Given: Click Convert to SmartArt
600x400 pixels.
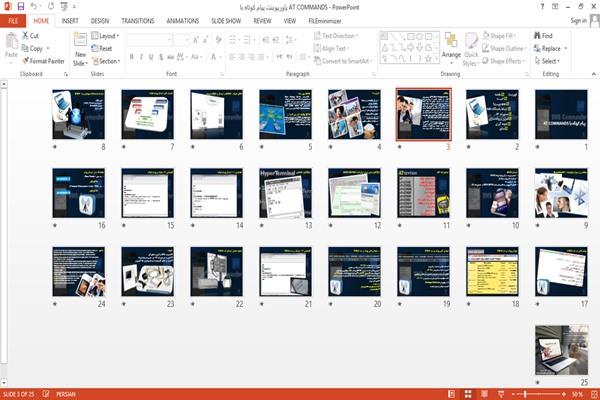Looking at the screenshot, I should tap(343, 61).
